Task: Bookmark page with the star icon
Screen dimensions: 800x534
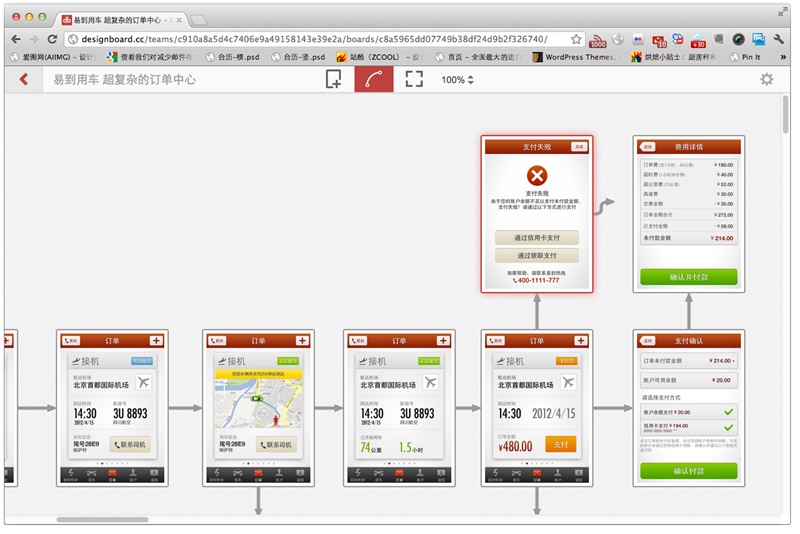Action: coord(576,39)
